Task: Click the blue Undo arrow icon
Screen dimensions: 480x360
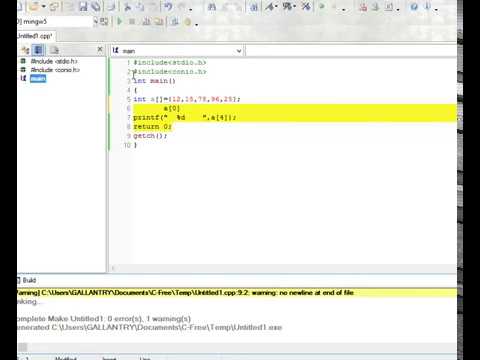Action: (169, 6)
